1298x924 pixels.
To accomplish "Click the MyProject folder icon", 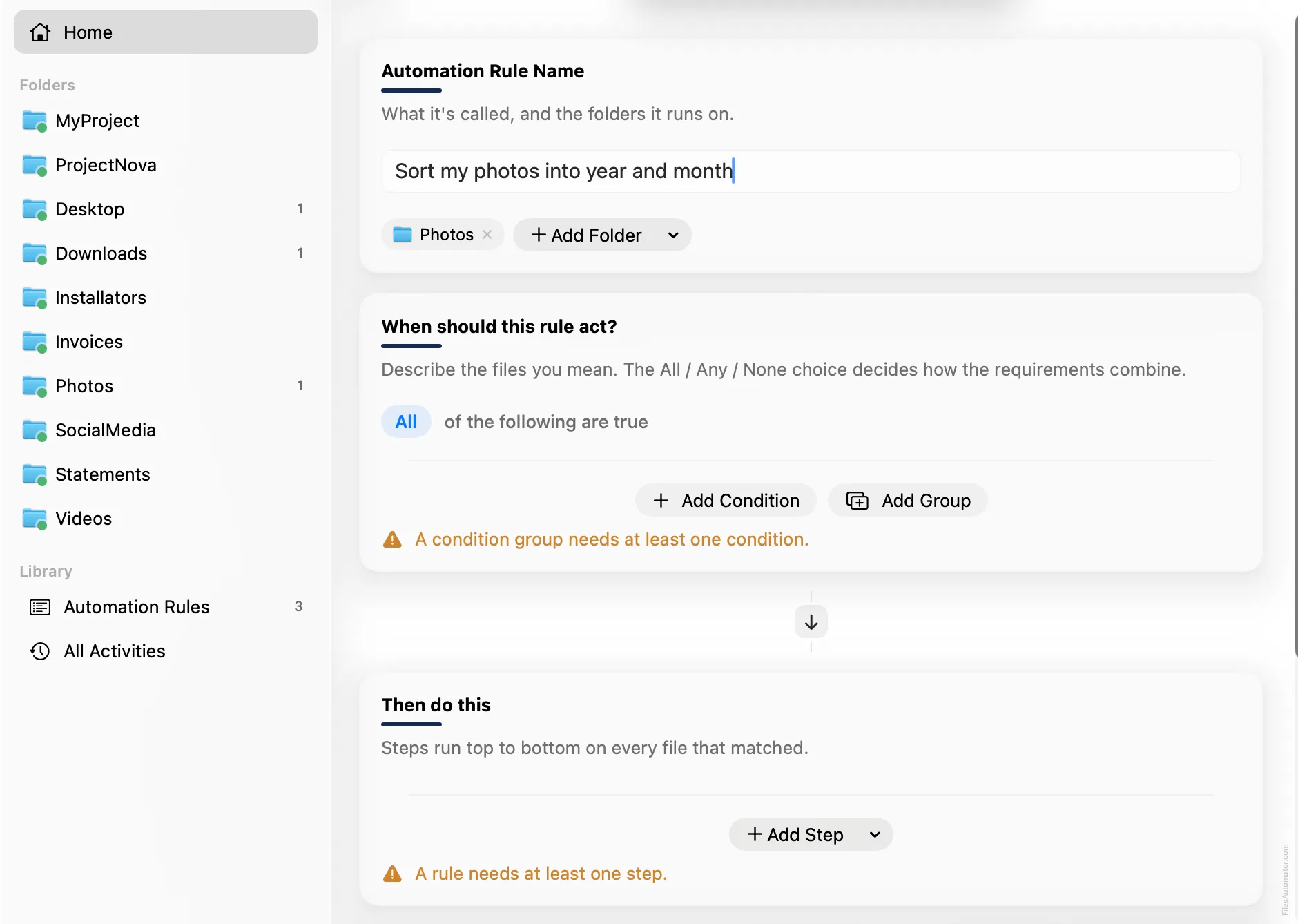I will click(35, 121).
